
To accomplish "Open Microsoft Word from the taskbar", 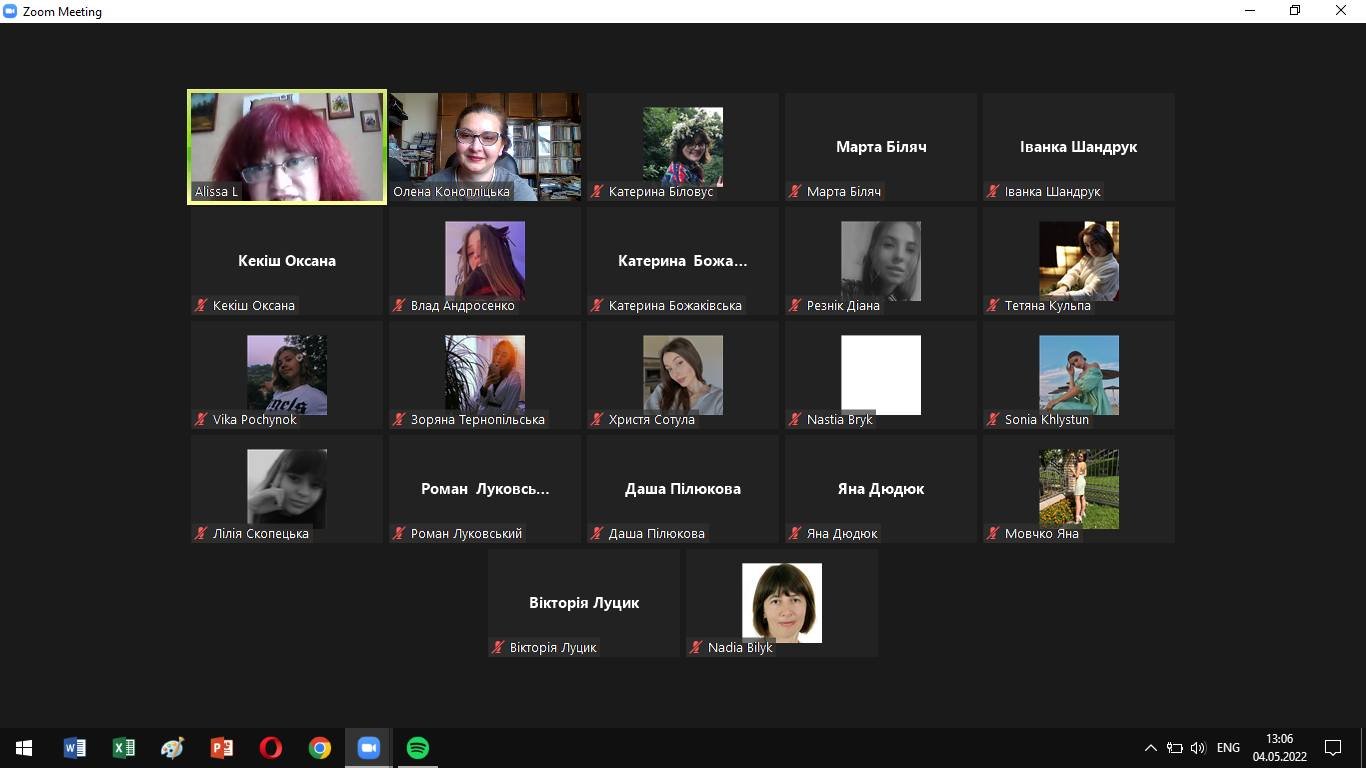I will click(74, 748).
